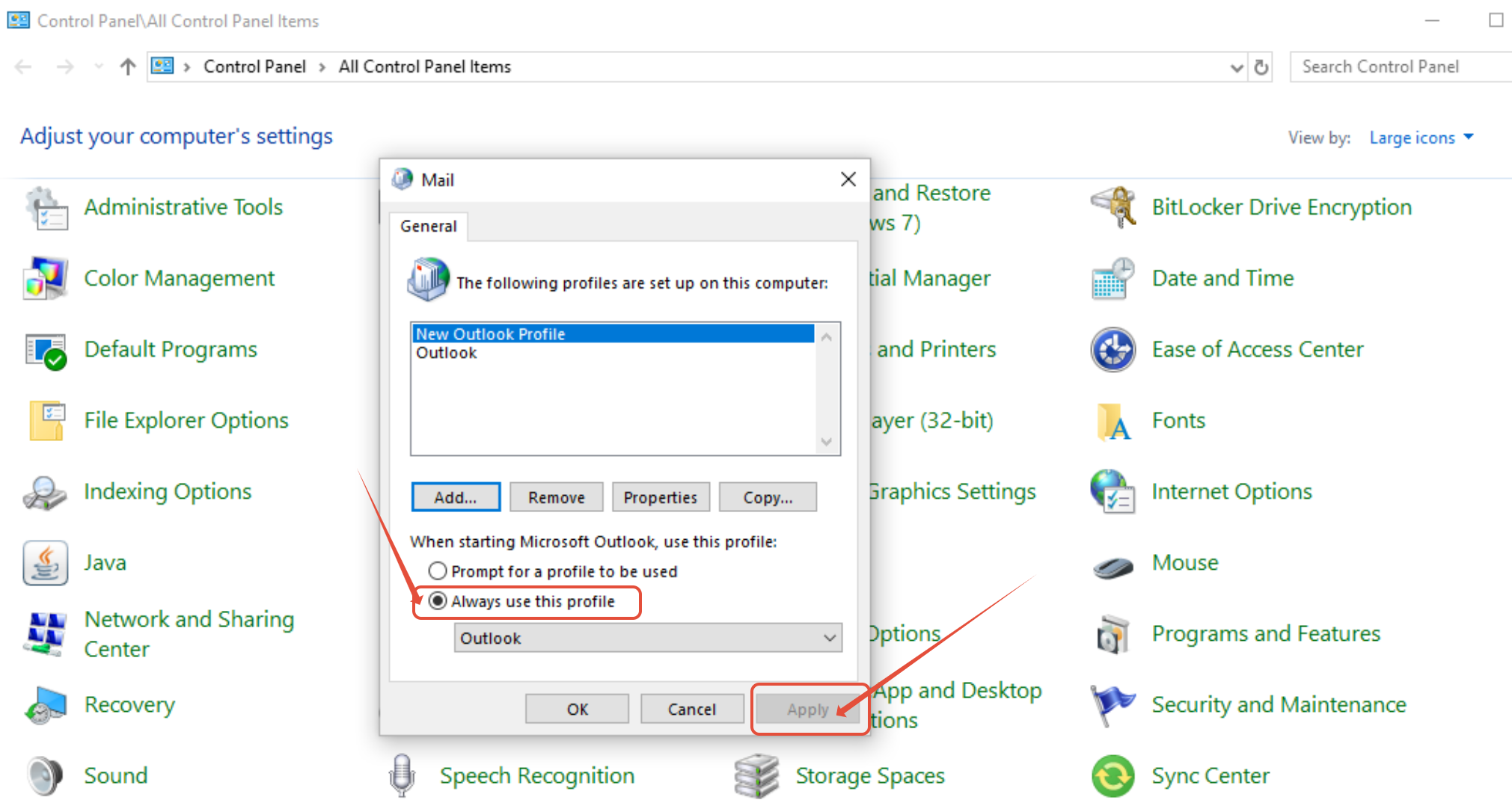Click the Properties button
The height and width of the screenshot is (806, 1512).
click(661, 497)
